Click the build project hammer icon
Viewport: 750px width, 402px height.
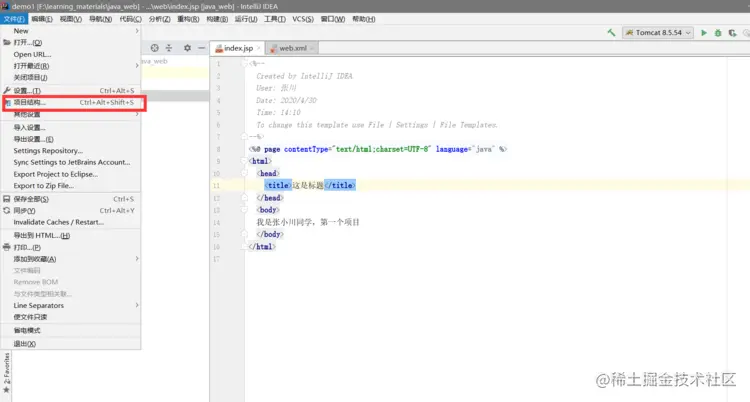tap(611, 33)
